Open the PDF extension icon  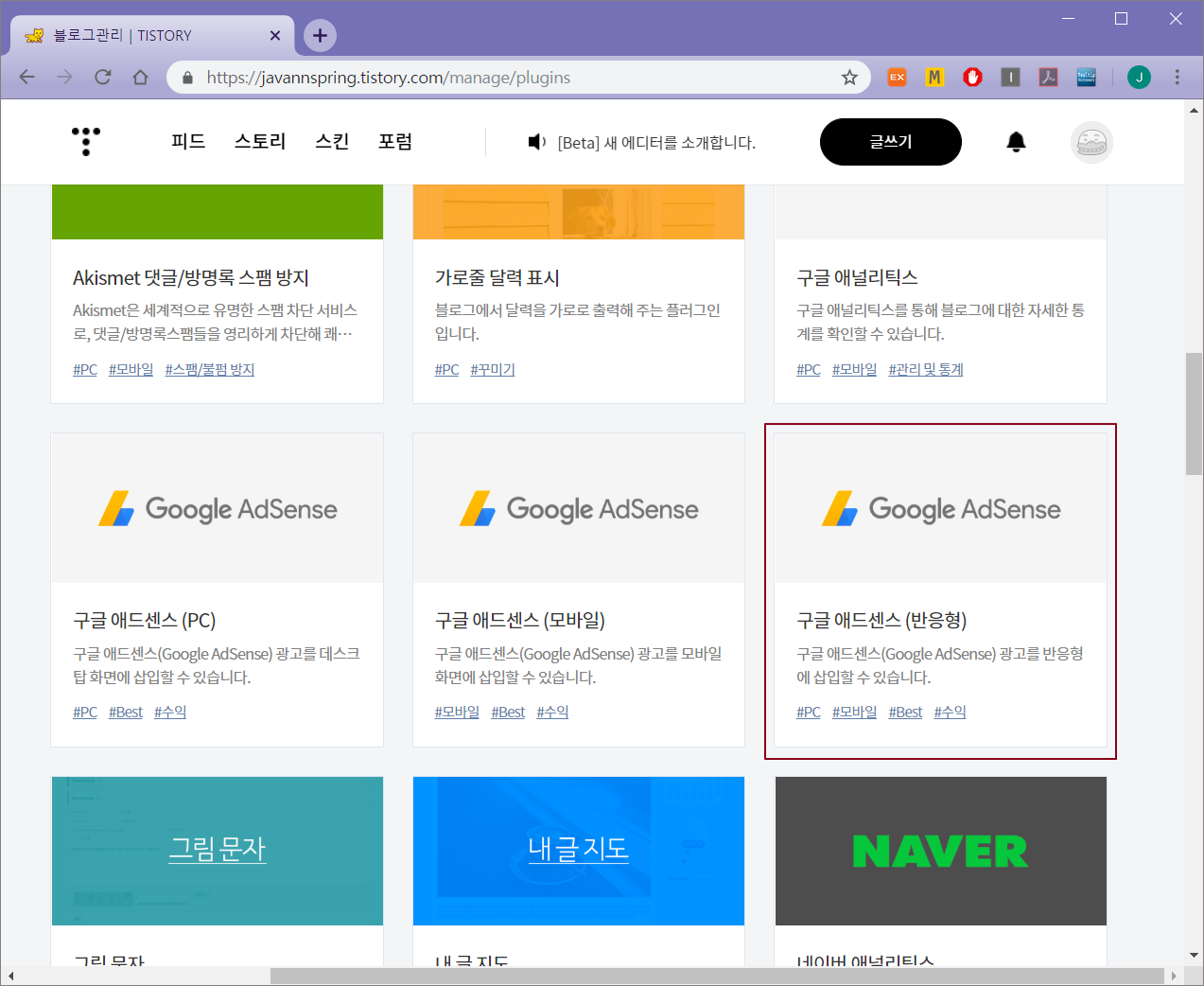(1048, 78)
